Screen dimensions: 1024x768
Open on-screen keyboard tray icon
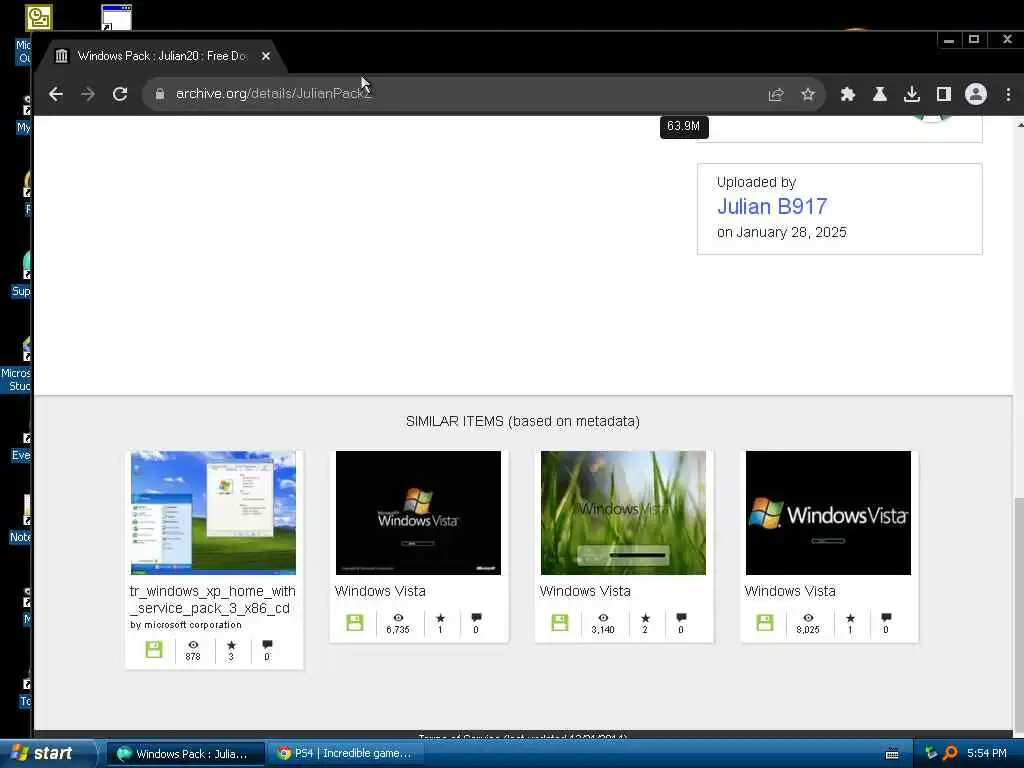coord(892,754)
